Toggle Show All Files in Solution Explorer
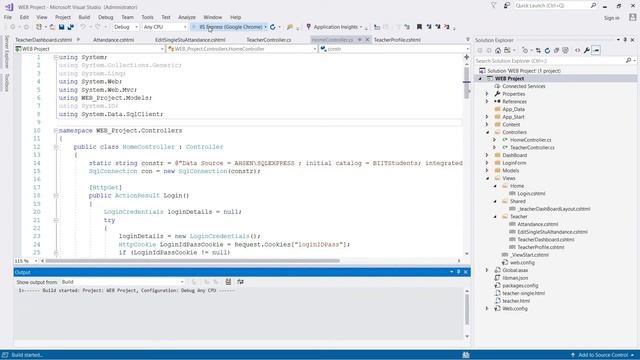Screen dimensions: 640x360 click(x=565, y=50)
